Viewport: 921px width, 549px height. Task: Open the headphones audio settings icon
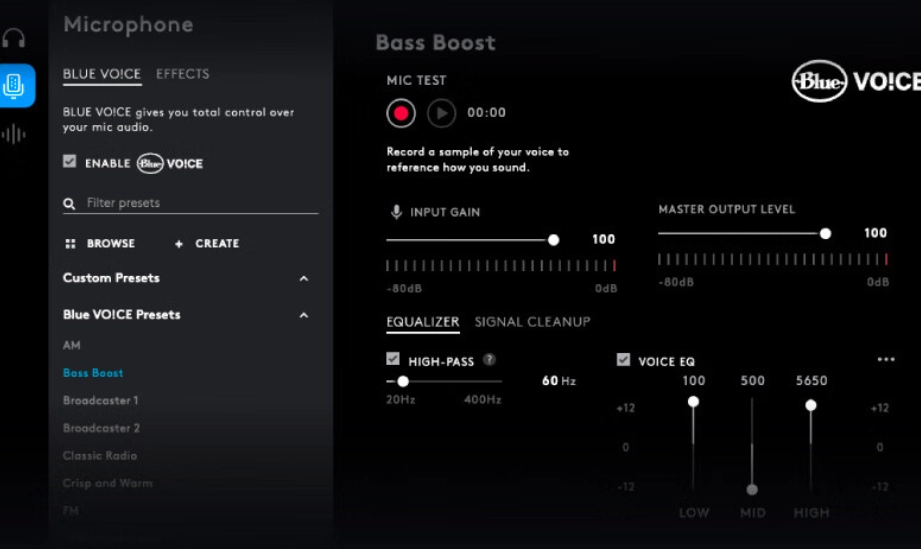[x=14, y=38]
